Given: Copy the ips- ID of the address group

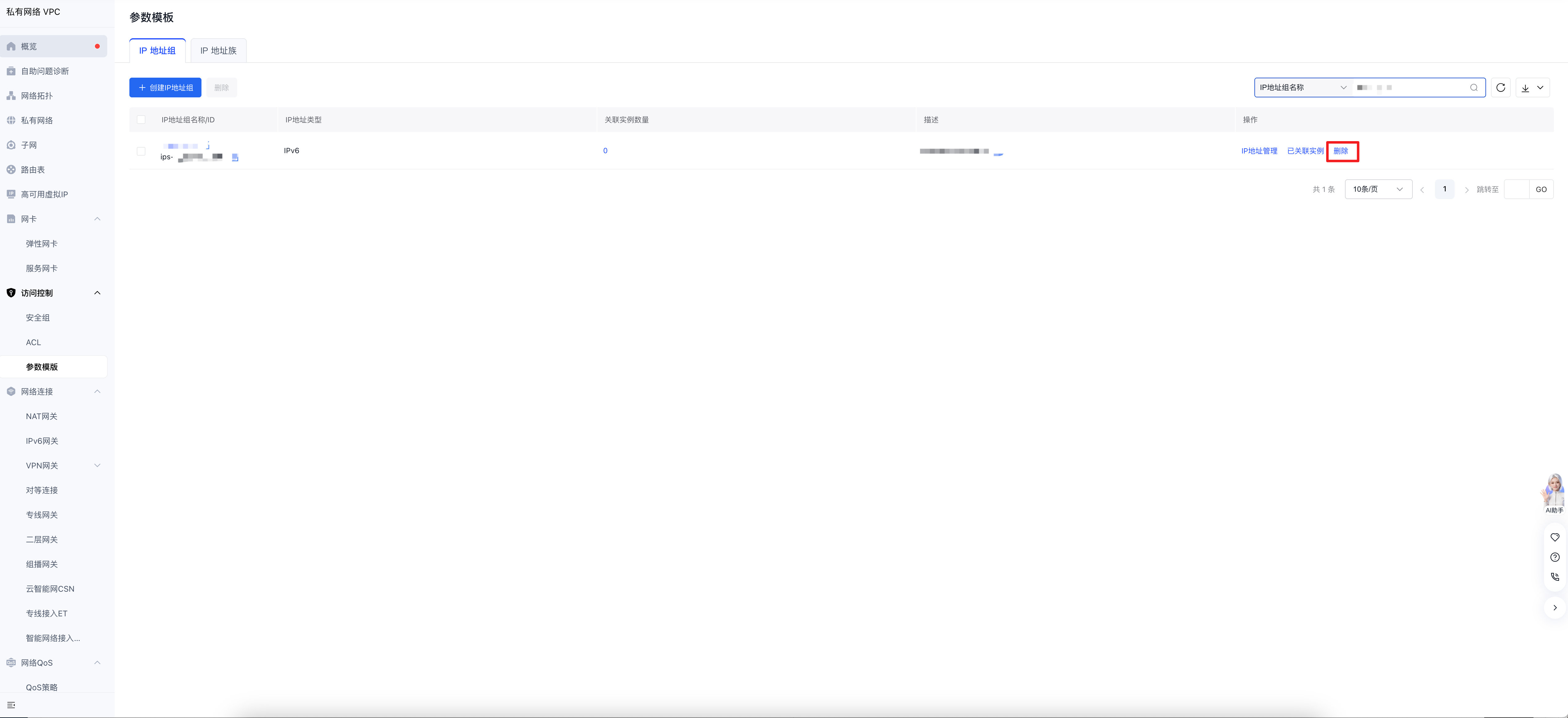Looking at the screenshot, I should coord(235,158).
